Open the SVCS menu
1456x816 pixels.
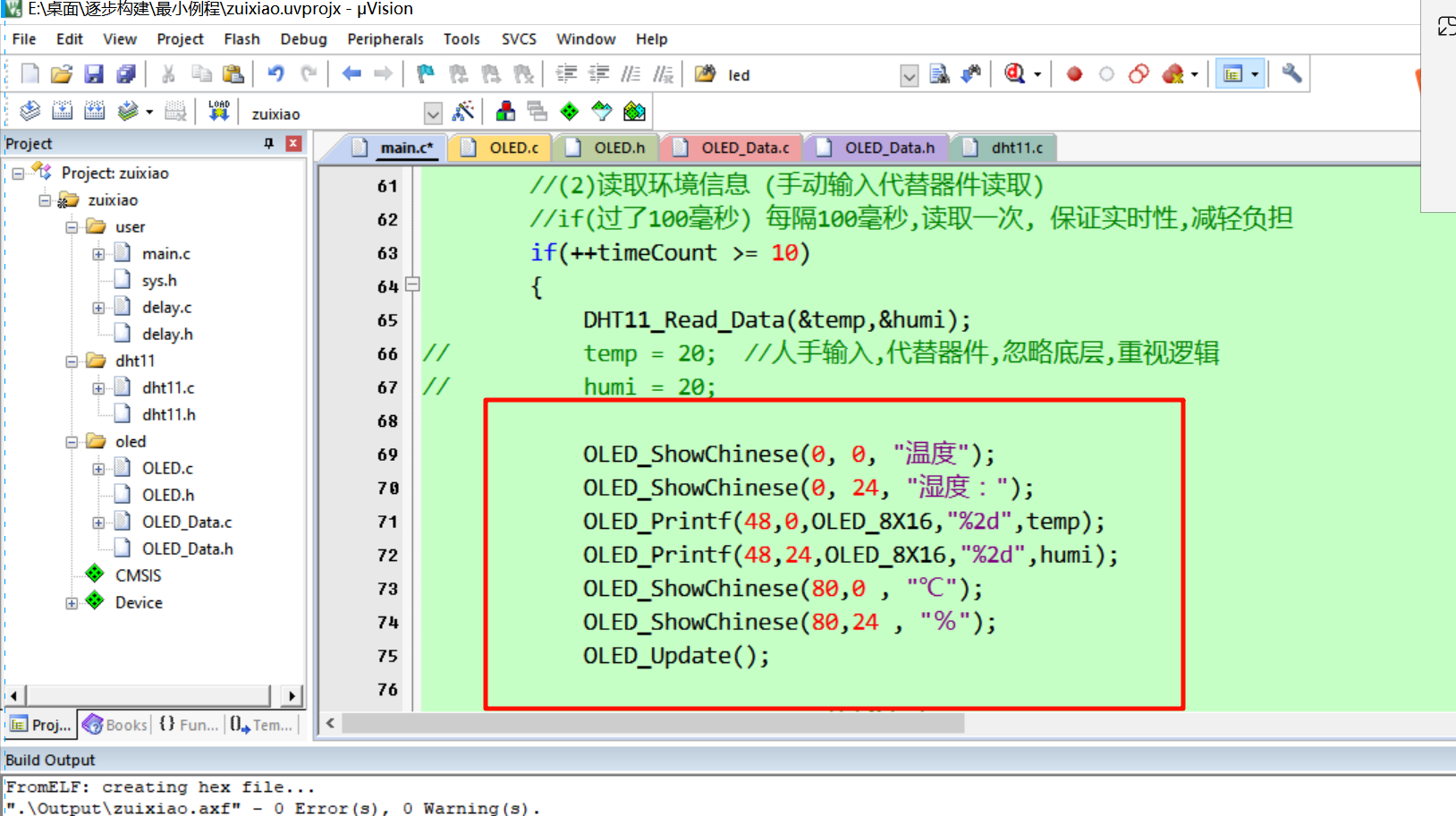pos(519,39)
